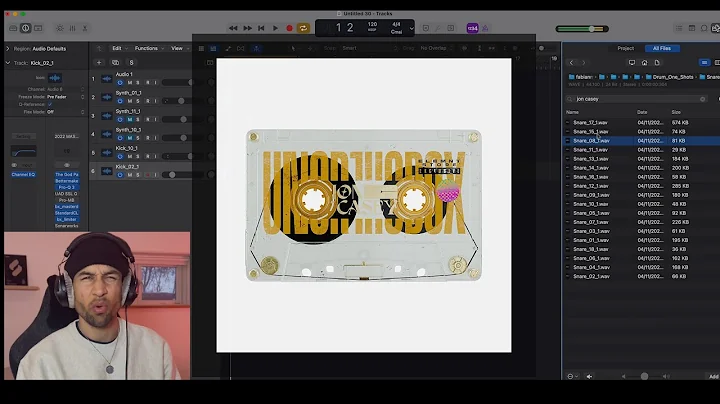The width and height of the screenshot is (720, 404).
Task: Open the List Editors icon
Action: [679, 28]
